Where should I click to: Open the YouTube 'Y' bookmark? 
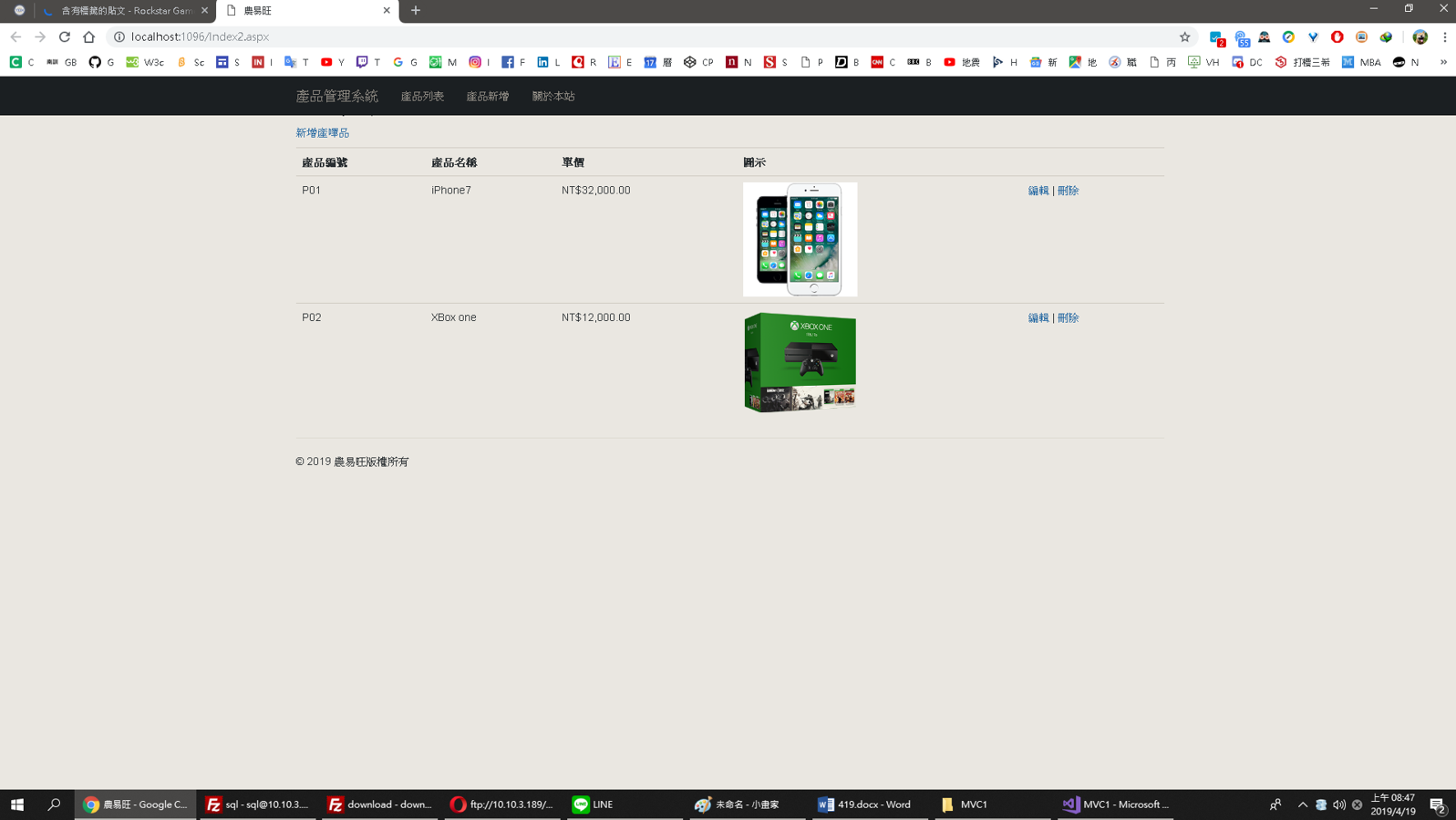(x=332, y=62)
